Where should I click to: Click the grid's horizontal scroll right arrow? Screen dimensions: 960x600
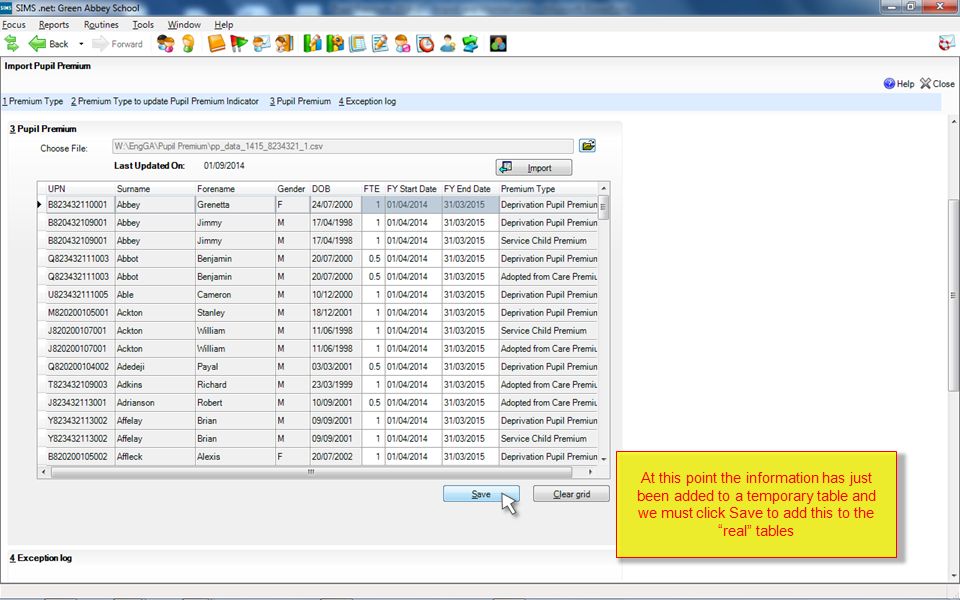pyautogui.click(x=590, y=472)
